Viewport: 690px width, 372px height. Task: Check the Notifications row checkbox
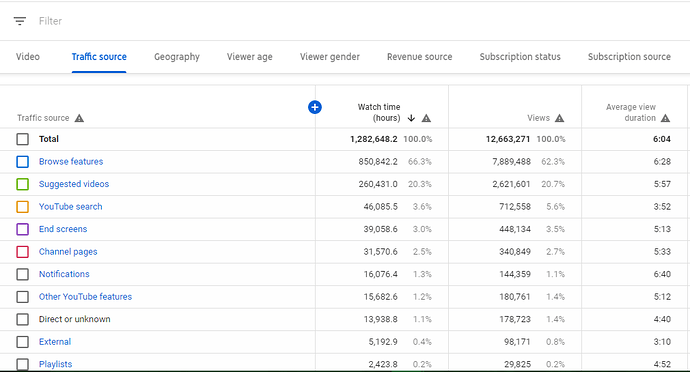pyautogui.click(x=22, y=274)
